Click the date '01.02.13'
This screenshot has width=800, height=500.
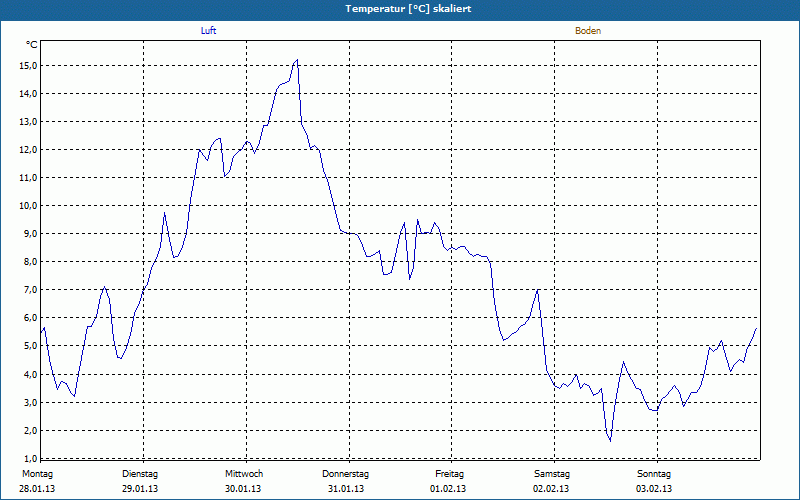click(x=448, y=489)
